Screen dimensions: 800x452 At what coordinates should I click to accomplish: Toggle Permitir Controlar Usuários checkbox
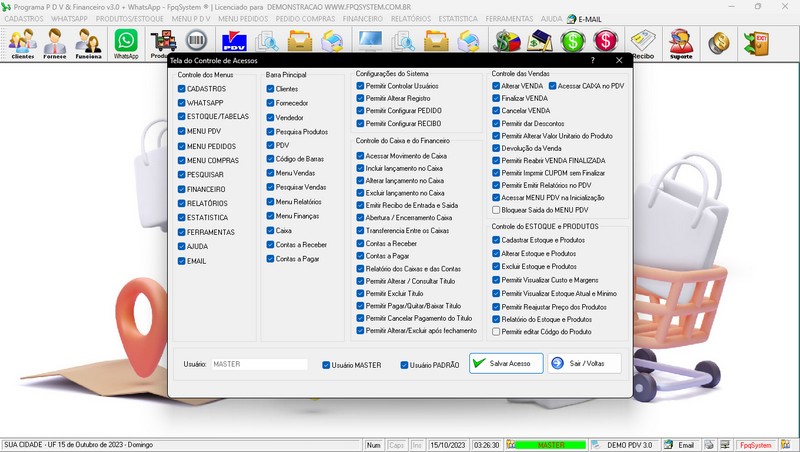point(360,86)
